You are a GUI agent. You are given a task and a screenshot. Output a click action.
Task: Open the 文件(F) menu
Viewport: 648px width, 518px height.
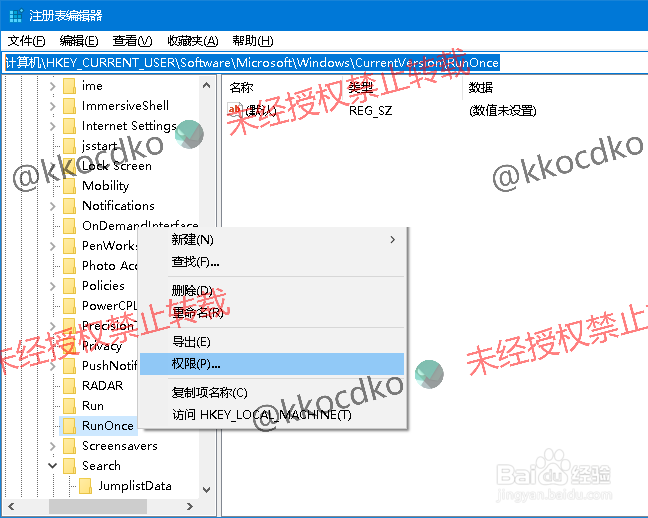click(x=26, y=41)
